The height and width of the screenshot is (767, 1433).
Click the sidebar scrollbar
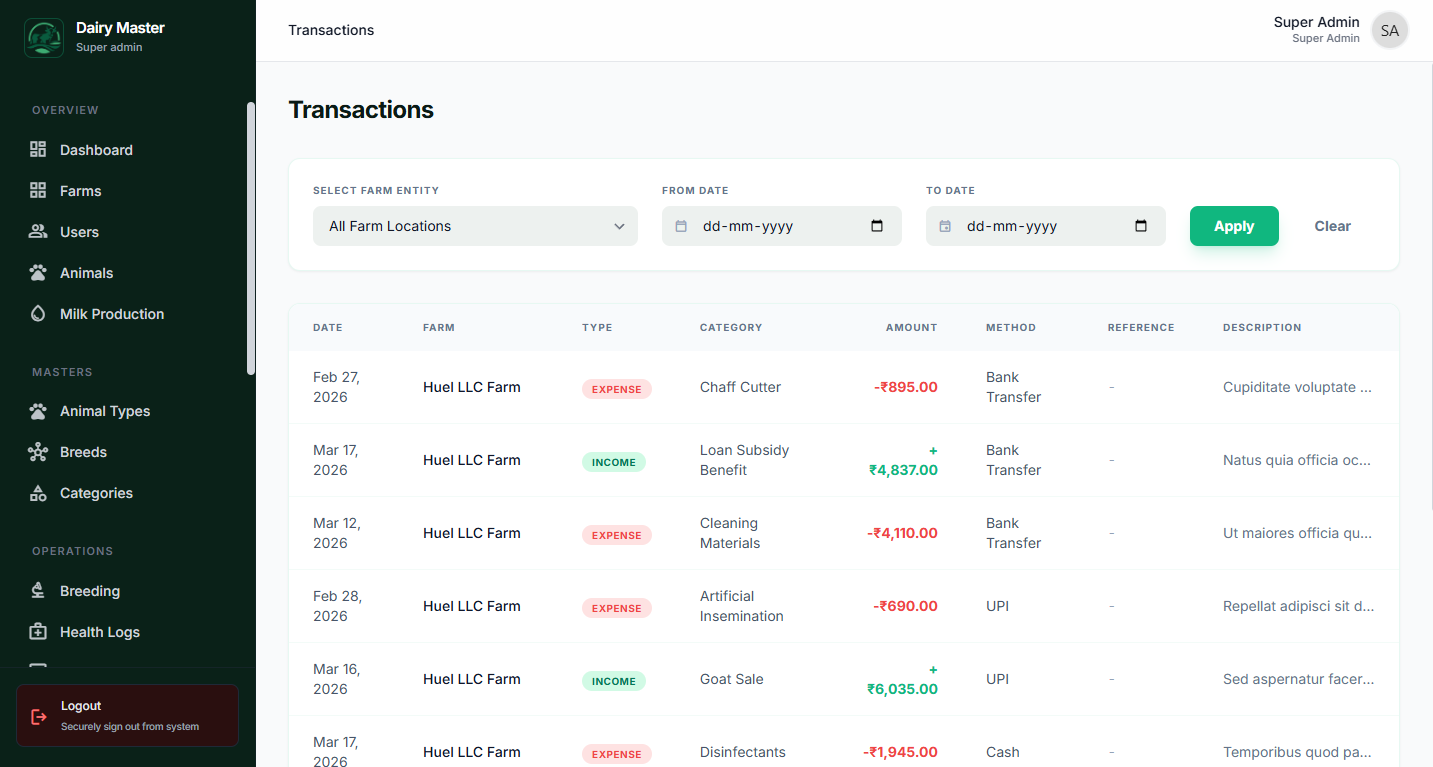click(x=251, y=230)
